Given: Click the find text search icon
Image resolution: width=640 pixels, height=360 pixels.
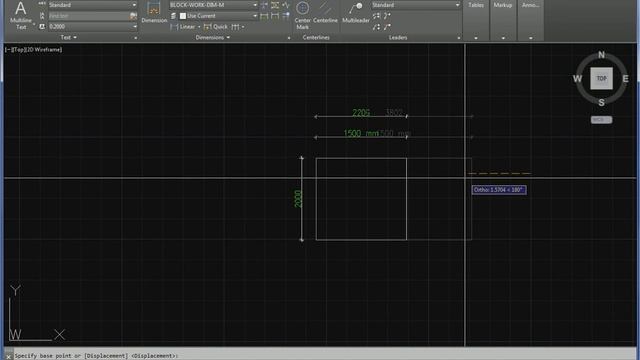Looking at the screenshot, I should pyautogui.click(x=133, y=16).
